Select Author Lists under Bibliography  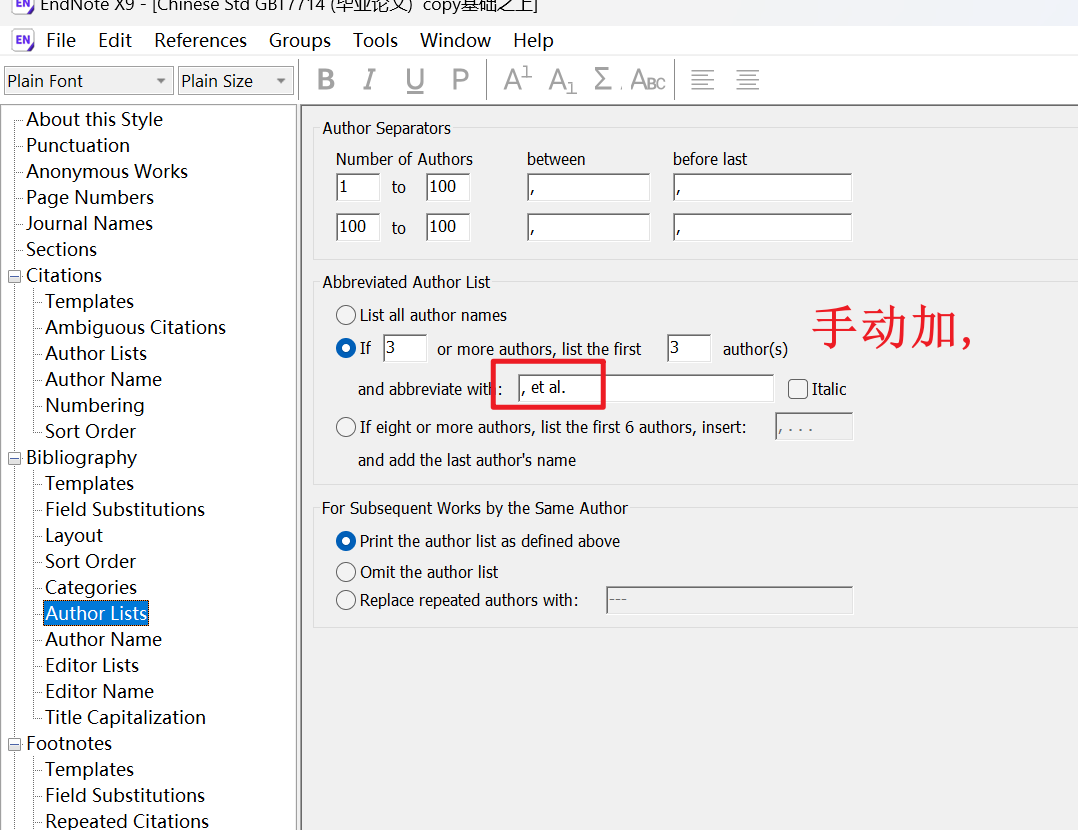click(x=96, y=613)
